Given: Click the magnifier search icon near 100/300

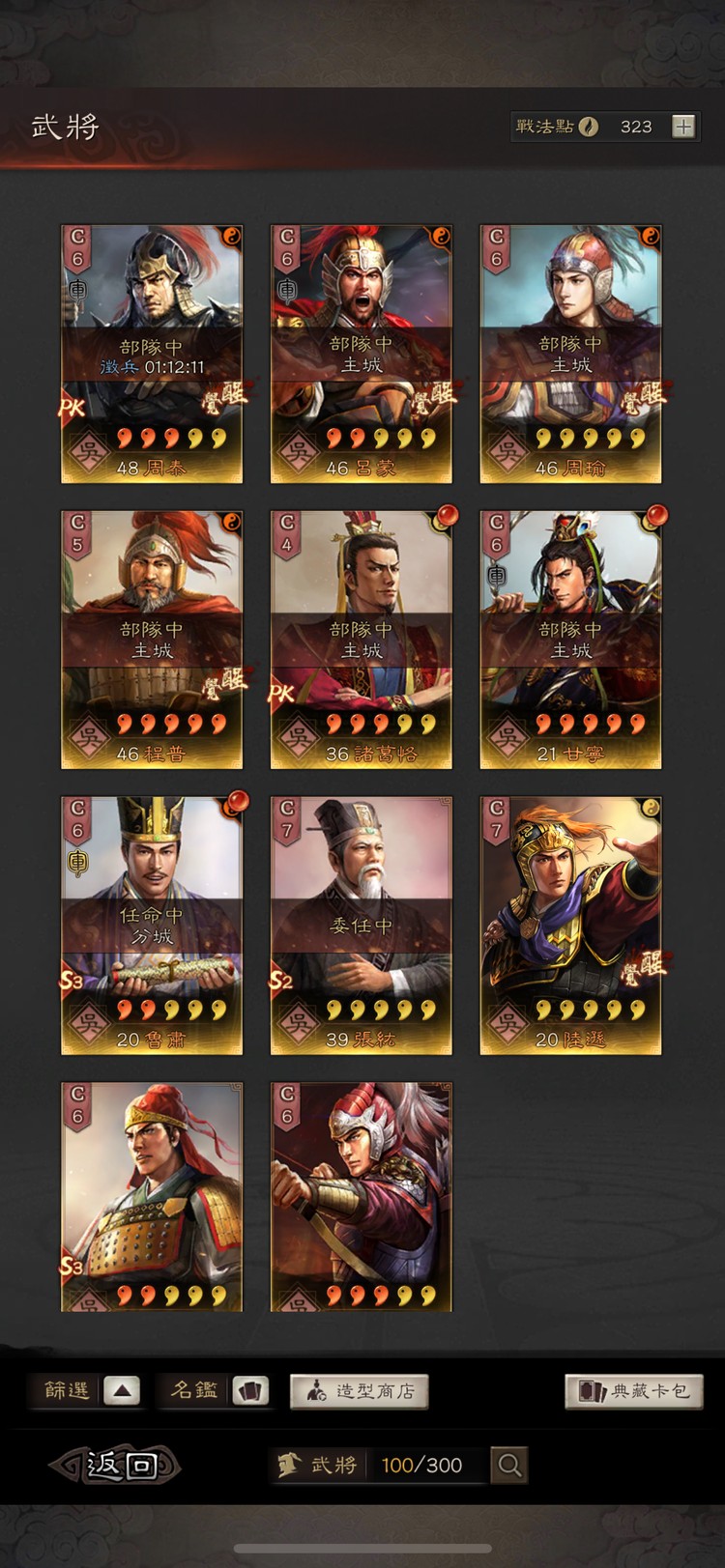Looking at the screenshot, I should (509, 1465).
